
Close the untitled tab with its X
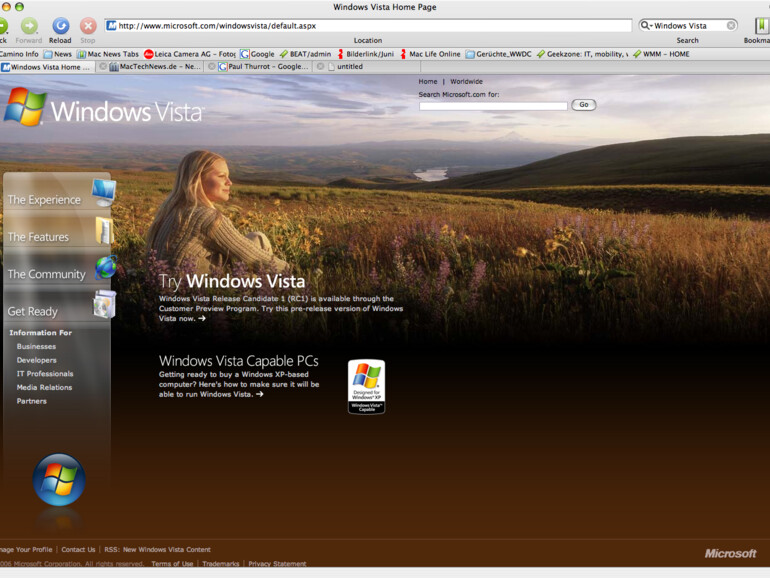coord(320,66)
